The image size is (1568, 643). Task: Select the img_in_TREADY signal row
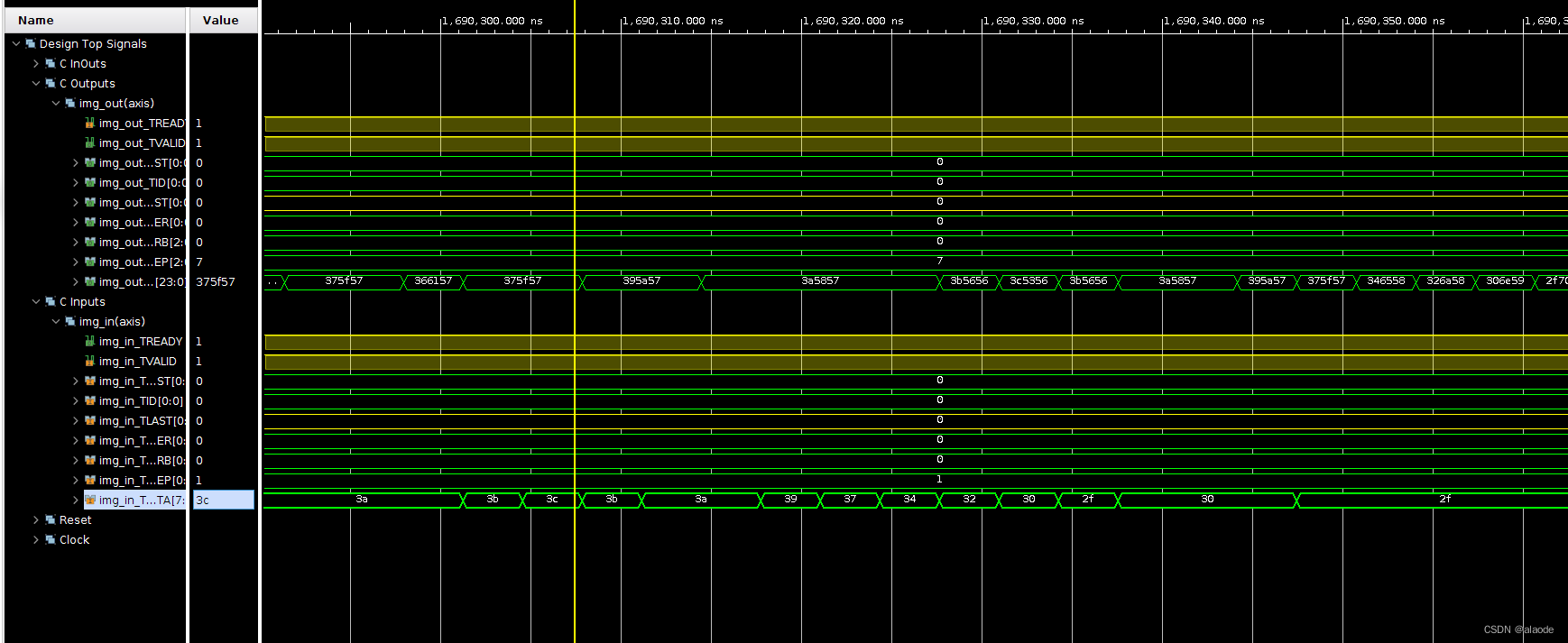[141, 341]
